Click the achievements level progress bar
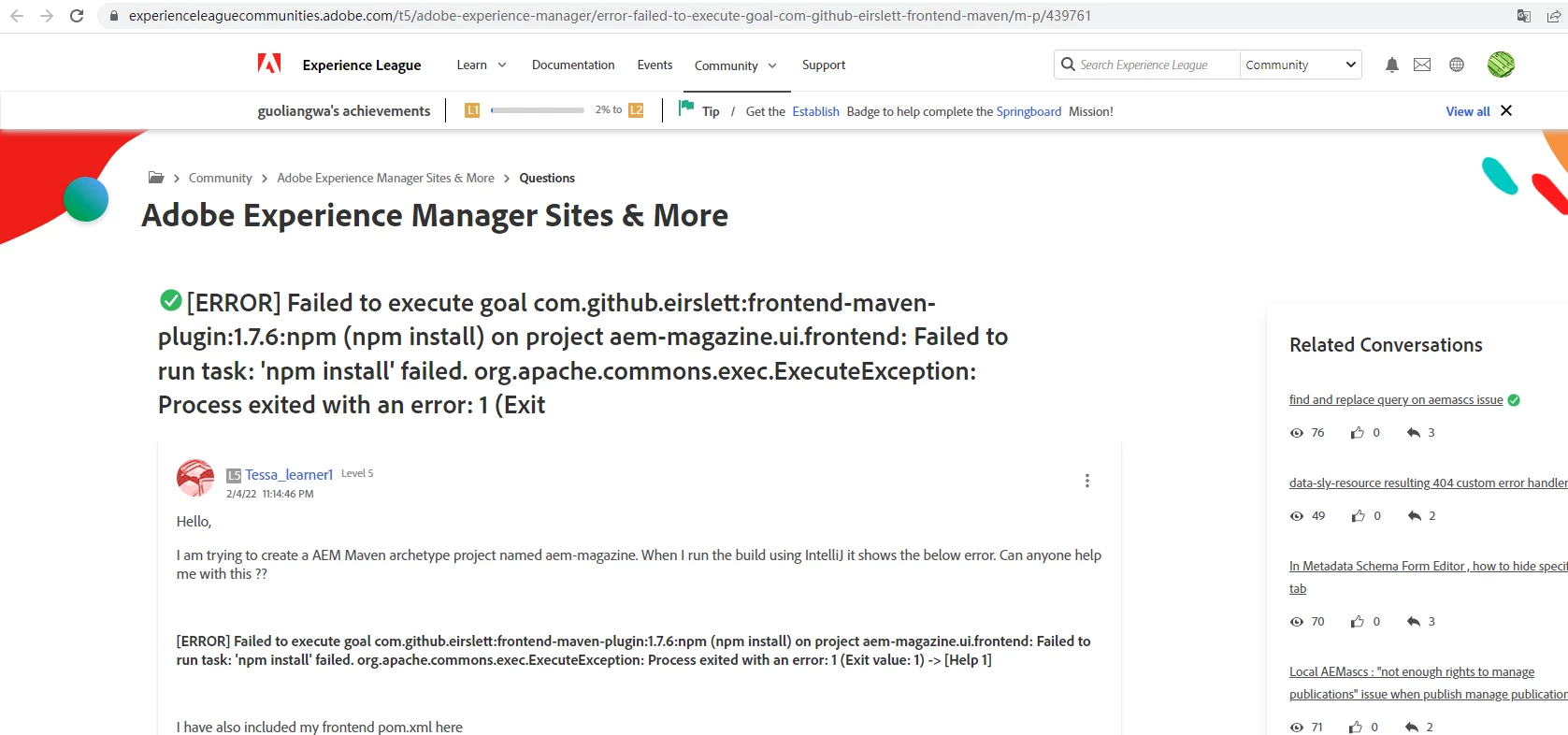 pyautogui.click(x=538, y=110)
